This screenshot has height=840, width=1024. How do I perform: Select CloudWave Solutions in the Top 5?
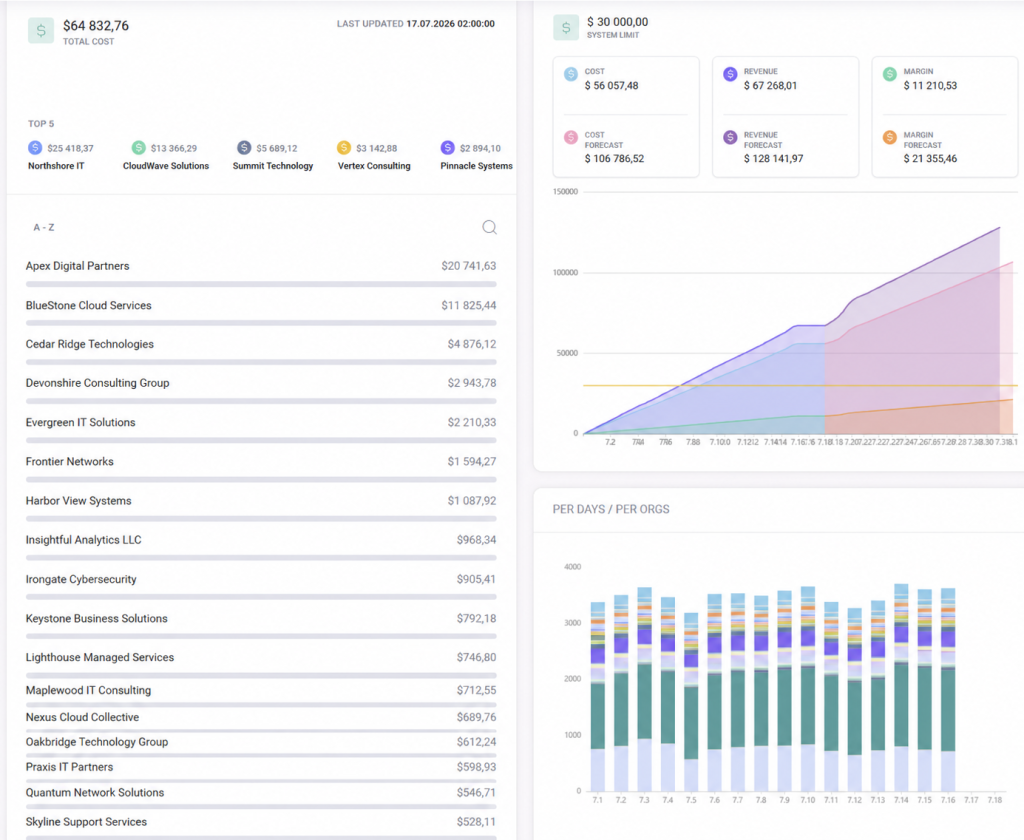166,166
